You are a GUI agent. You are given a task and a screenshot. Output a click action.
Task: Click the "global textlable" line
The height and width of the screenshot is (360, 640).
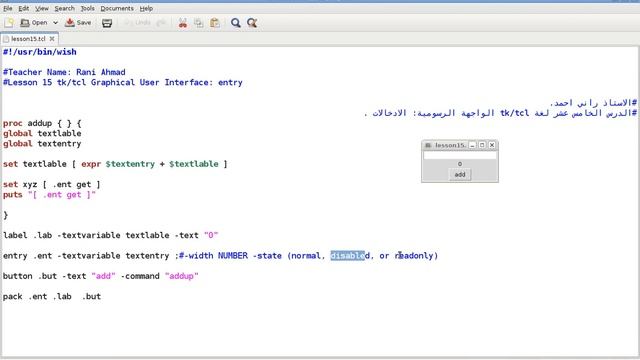coord(42,133)
